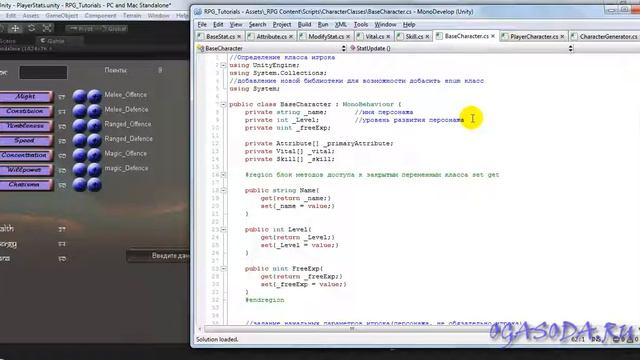
Task: Click the minus (left) sphere in Might row
Action: click(80, 96)
